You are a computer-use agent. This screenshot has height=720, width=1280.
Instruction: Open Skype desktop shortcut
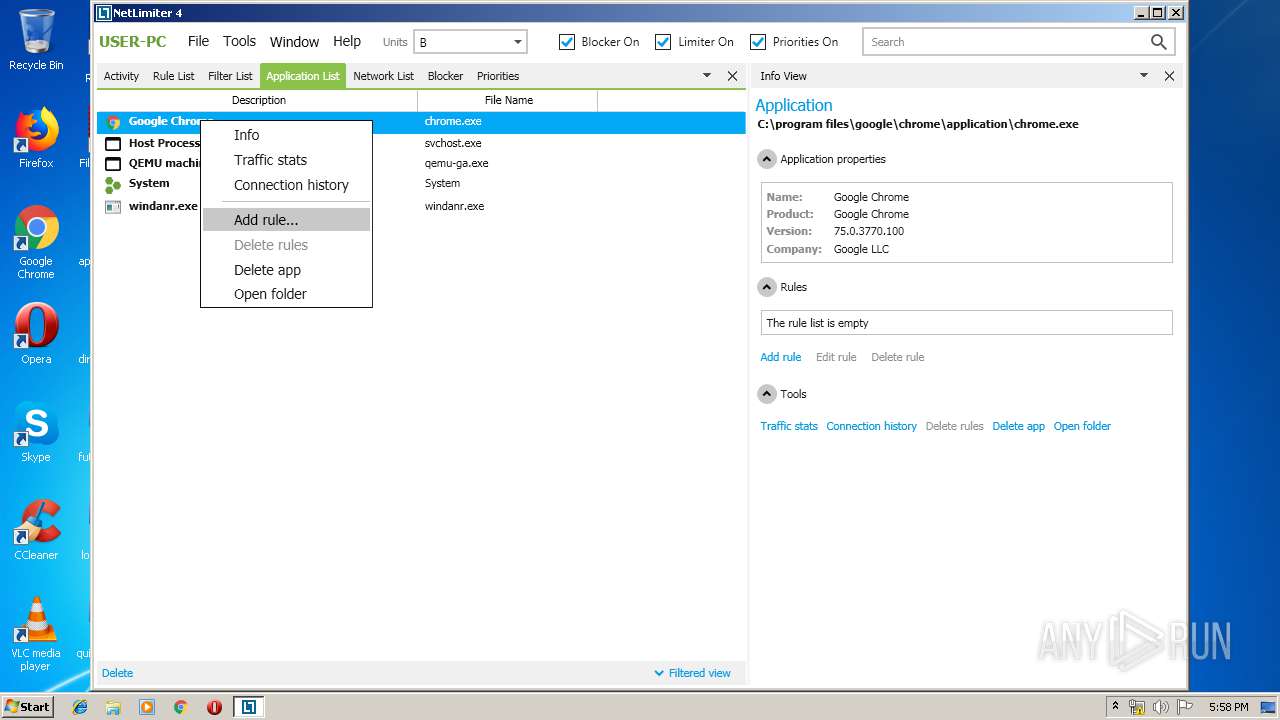[x=36, y=432]
